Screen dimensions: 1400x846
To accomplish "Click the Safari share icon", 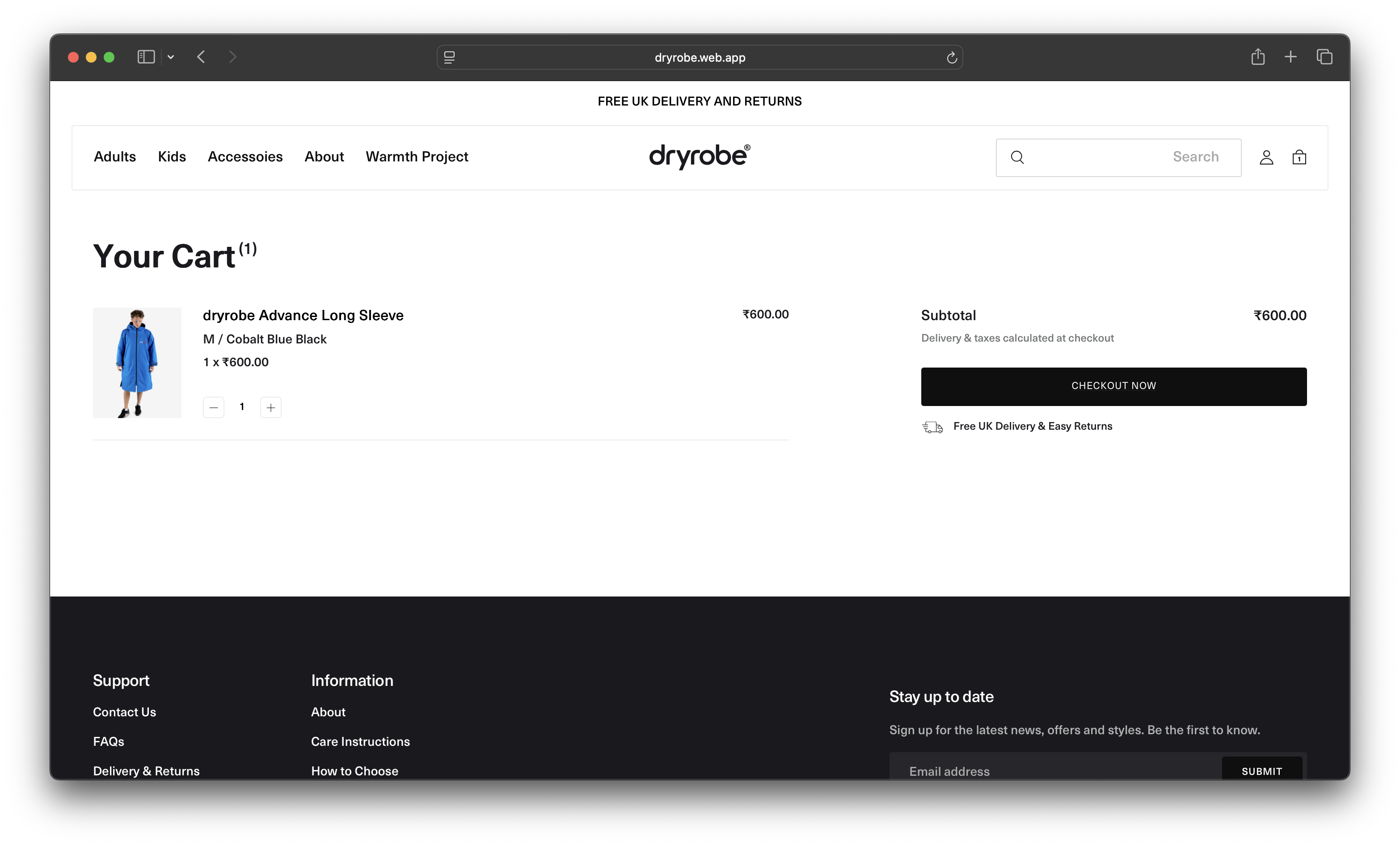I will pos(1257,56).
